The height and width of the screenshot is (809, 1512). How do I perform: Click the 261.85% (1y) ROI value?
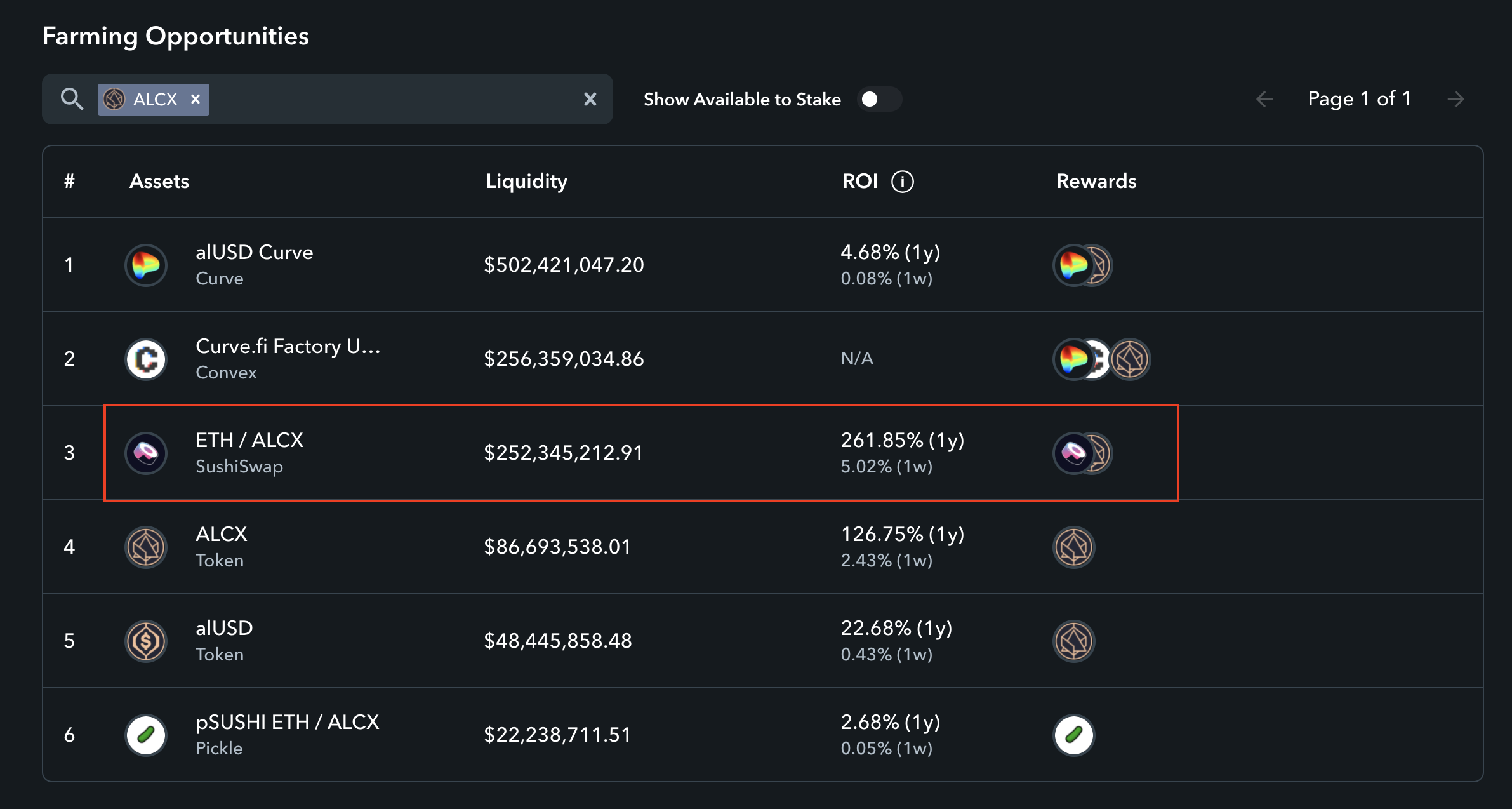(903, 441)
